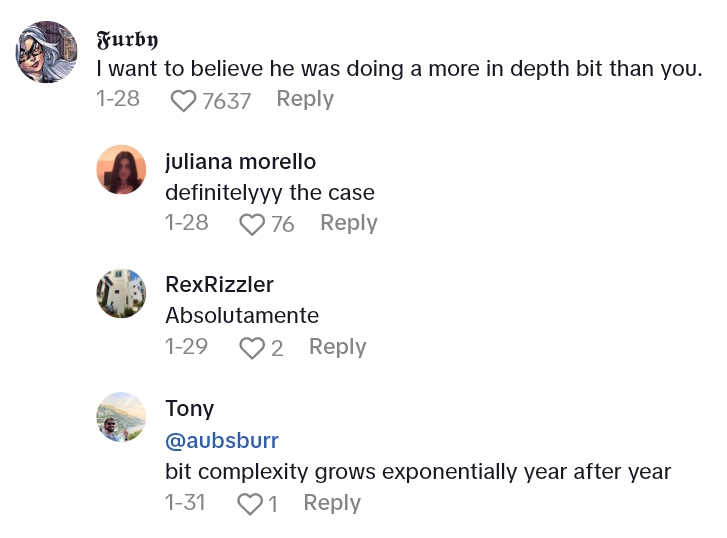Open the @aubsburr mention link
Viewport: 727px width, 538px height.
pyautogui.click(x=222, y=441)
